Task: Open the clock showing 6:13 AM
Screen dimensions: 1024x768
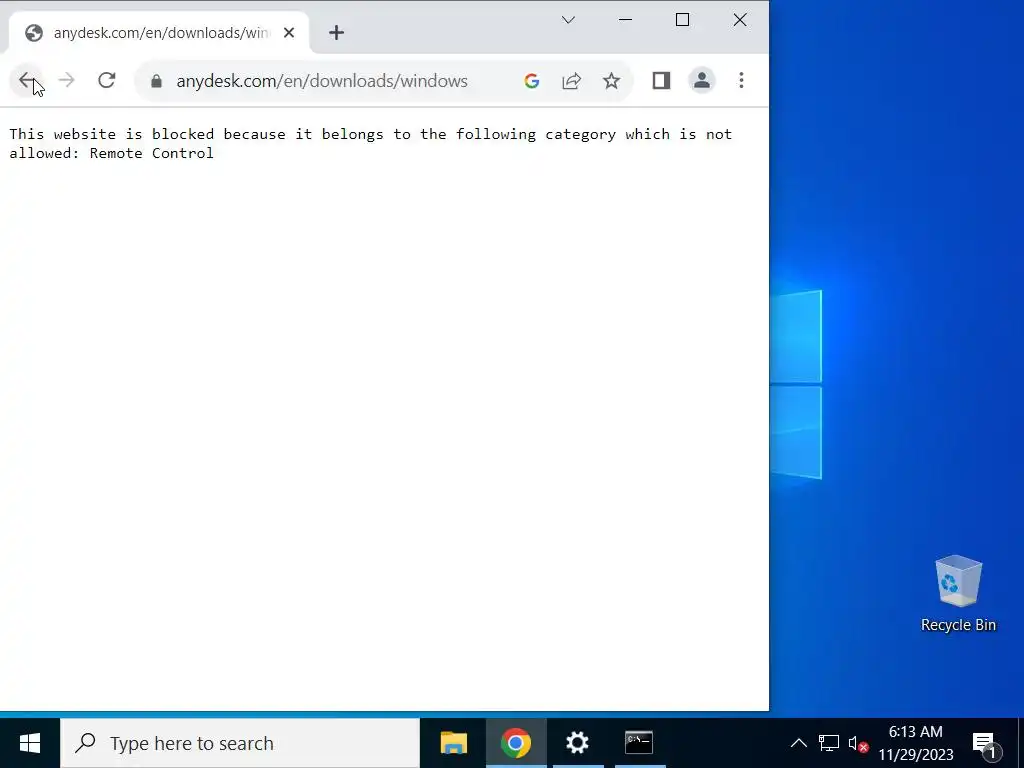Action: coord(916,743)
